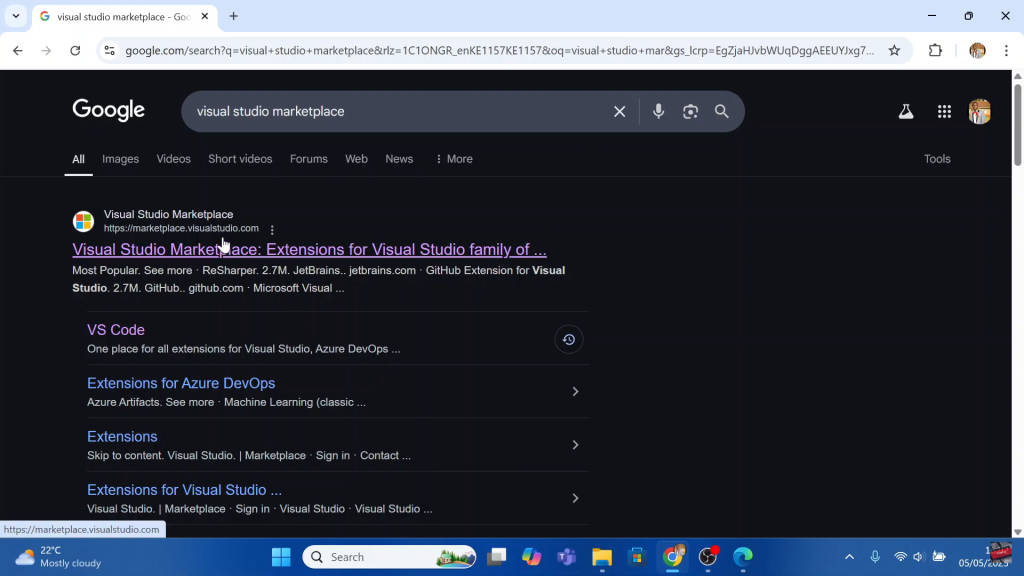Focus the Google search input field
Viewport: 1024px width, 576px height.
coord(398,112)
